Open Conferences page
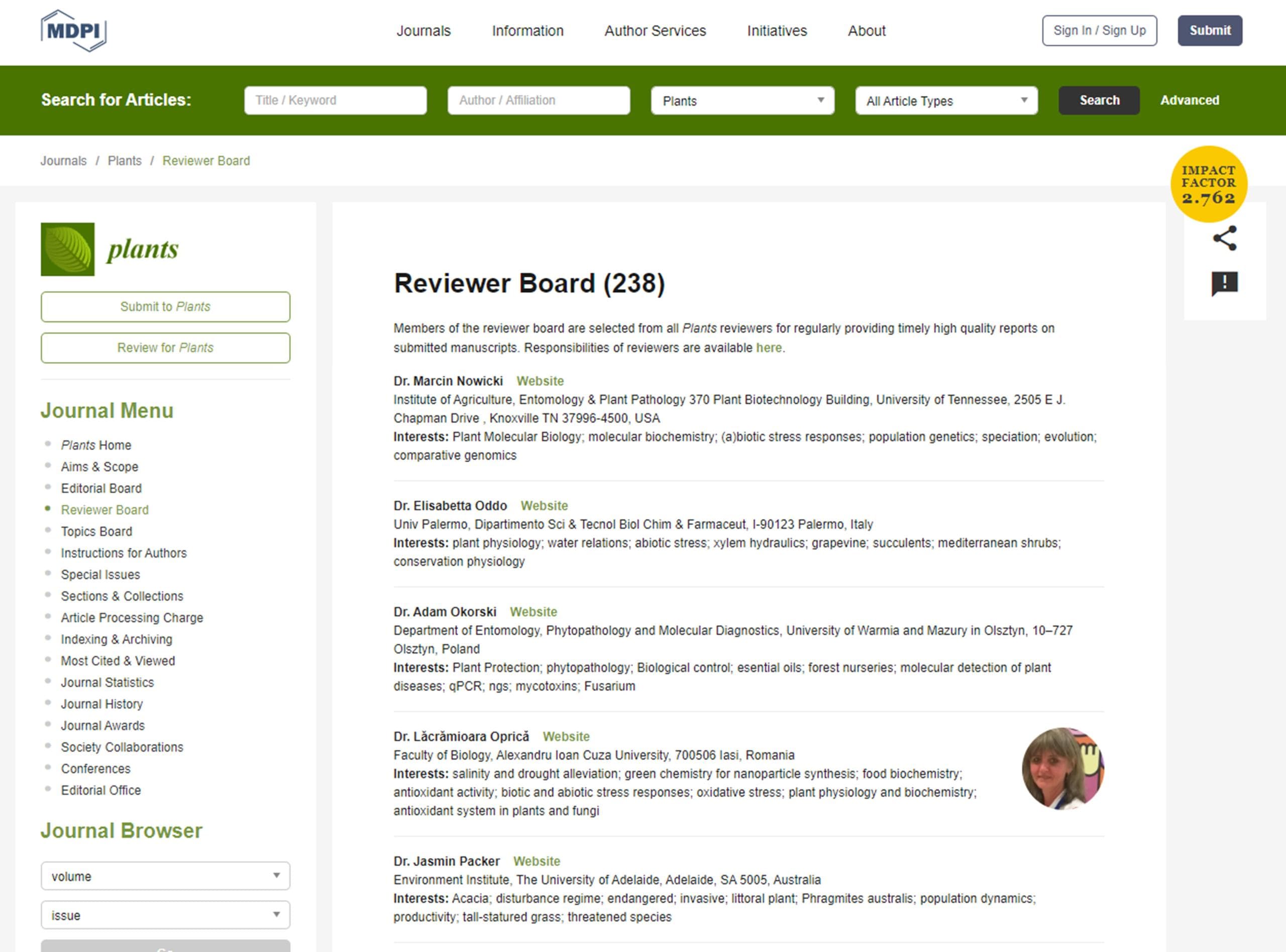The image size is (1286, 952). [96, 769]
